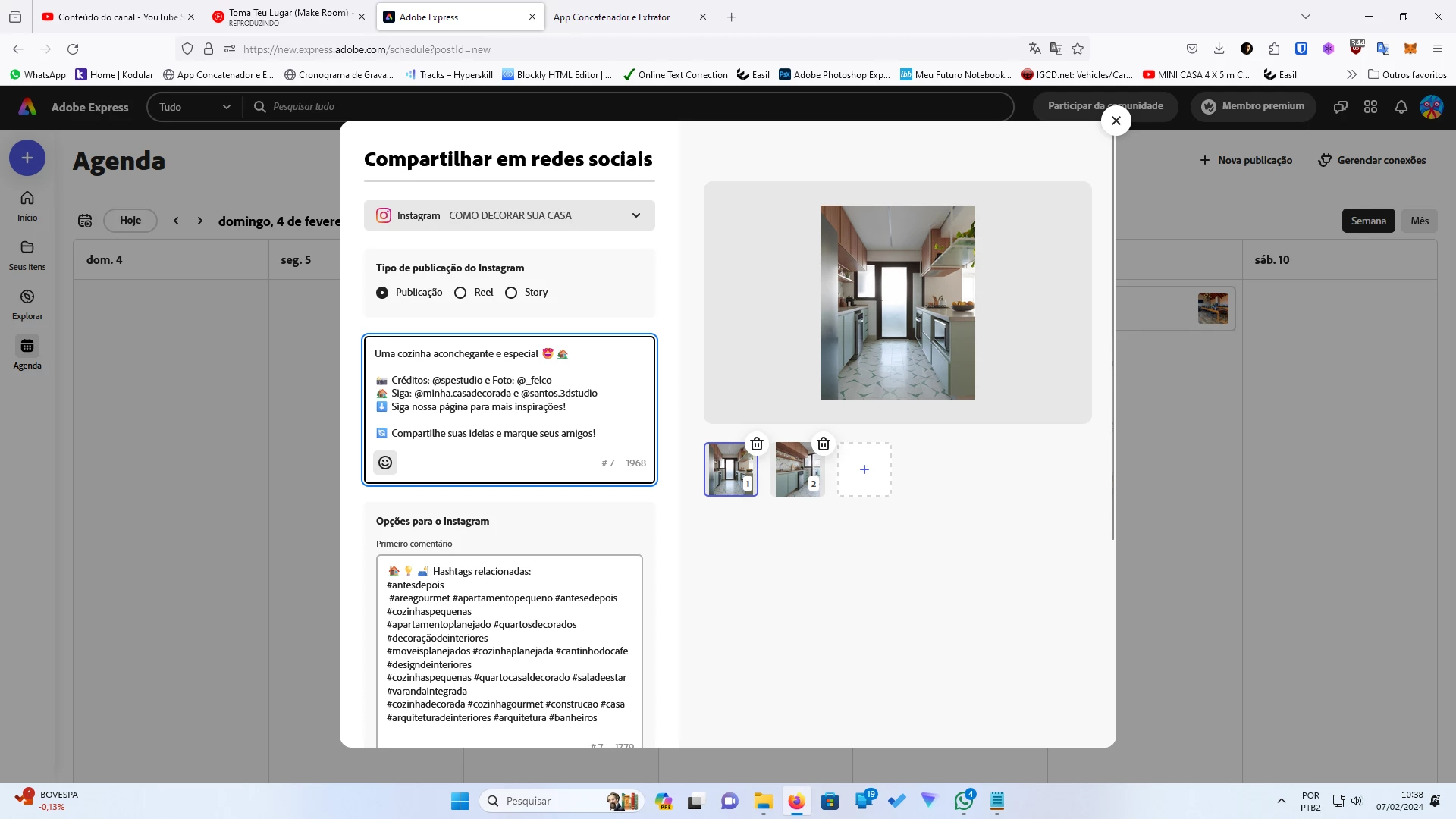Click the Membro premium button
Screen dimensions: 1456x819
point(1254,106)
